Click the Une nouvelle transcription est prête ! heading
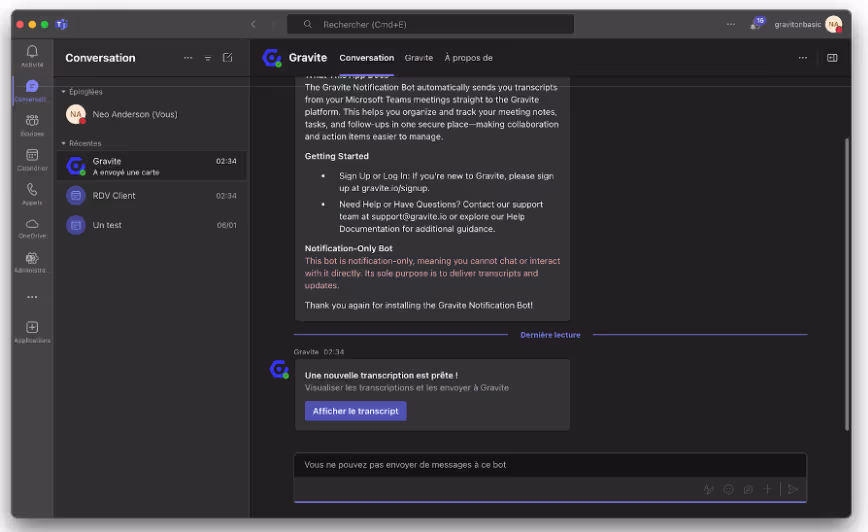 click(x=381, y=375)
